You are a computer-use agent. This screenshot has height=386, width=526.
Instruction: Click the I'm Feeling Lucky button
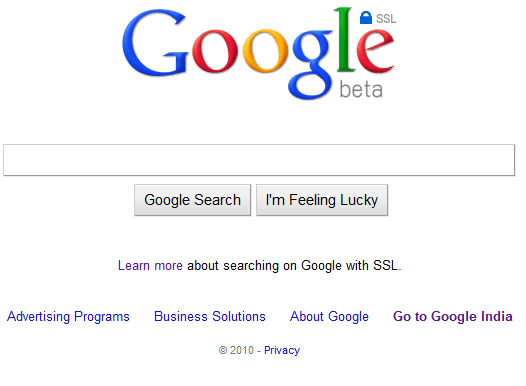coord(322,200)
